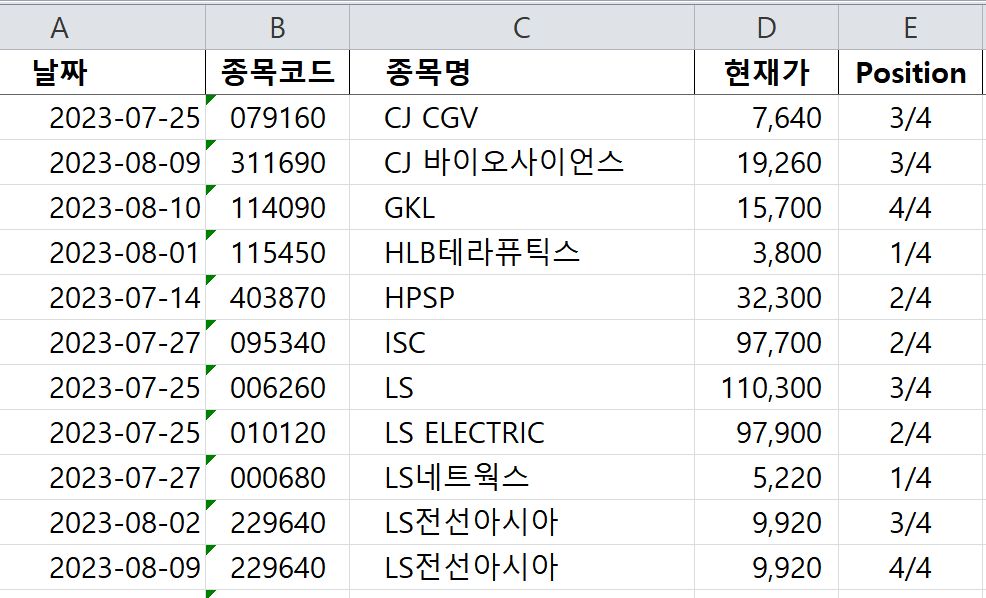Select the CJ 바이오사이언스 cell
Viewport: 986px width, 598px height.
click(x=521, y=162)
